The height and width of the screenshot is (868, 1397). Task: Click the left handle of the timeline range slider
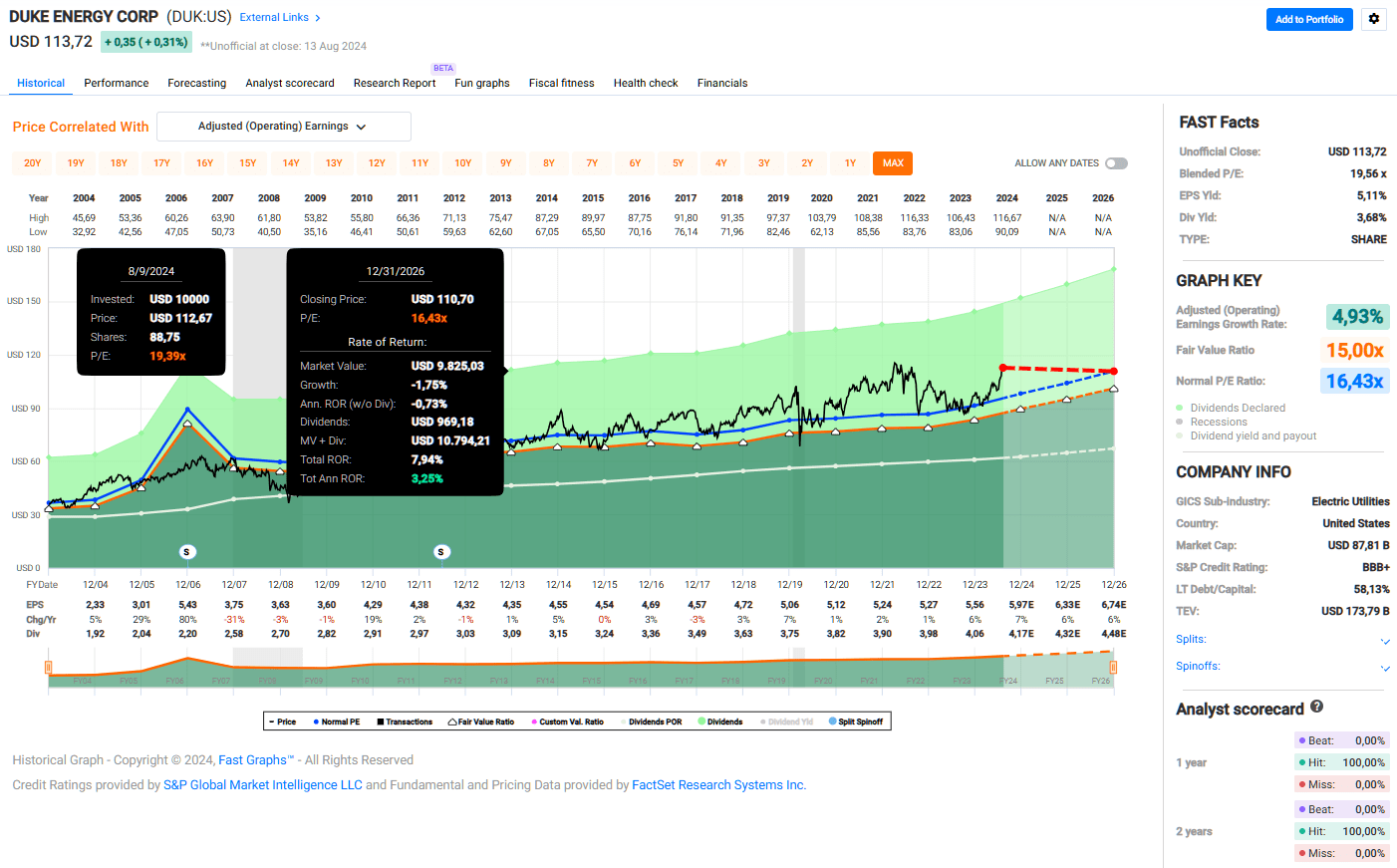(49, 668)
